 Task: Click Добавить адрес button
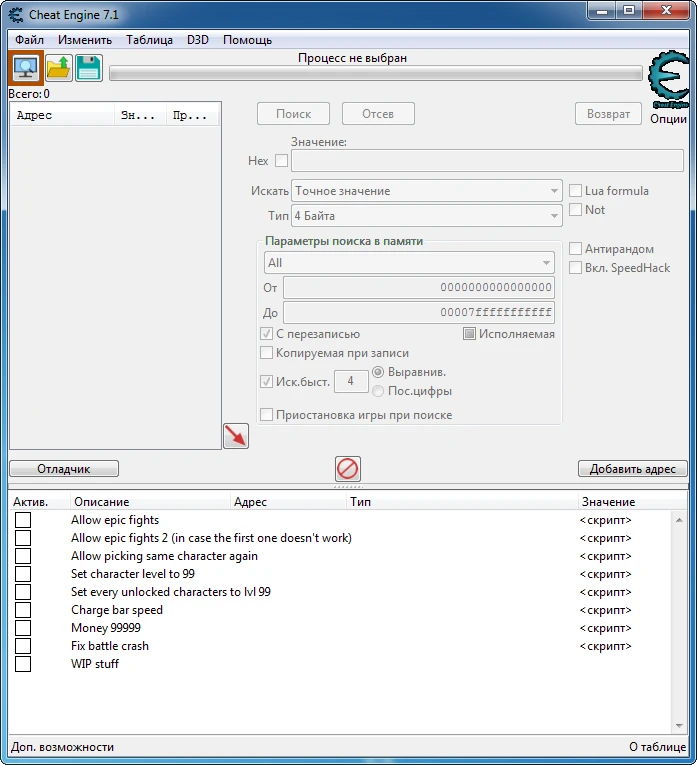pyautogui.click(x=633, y=469)
